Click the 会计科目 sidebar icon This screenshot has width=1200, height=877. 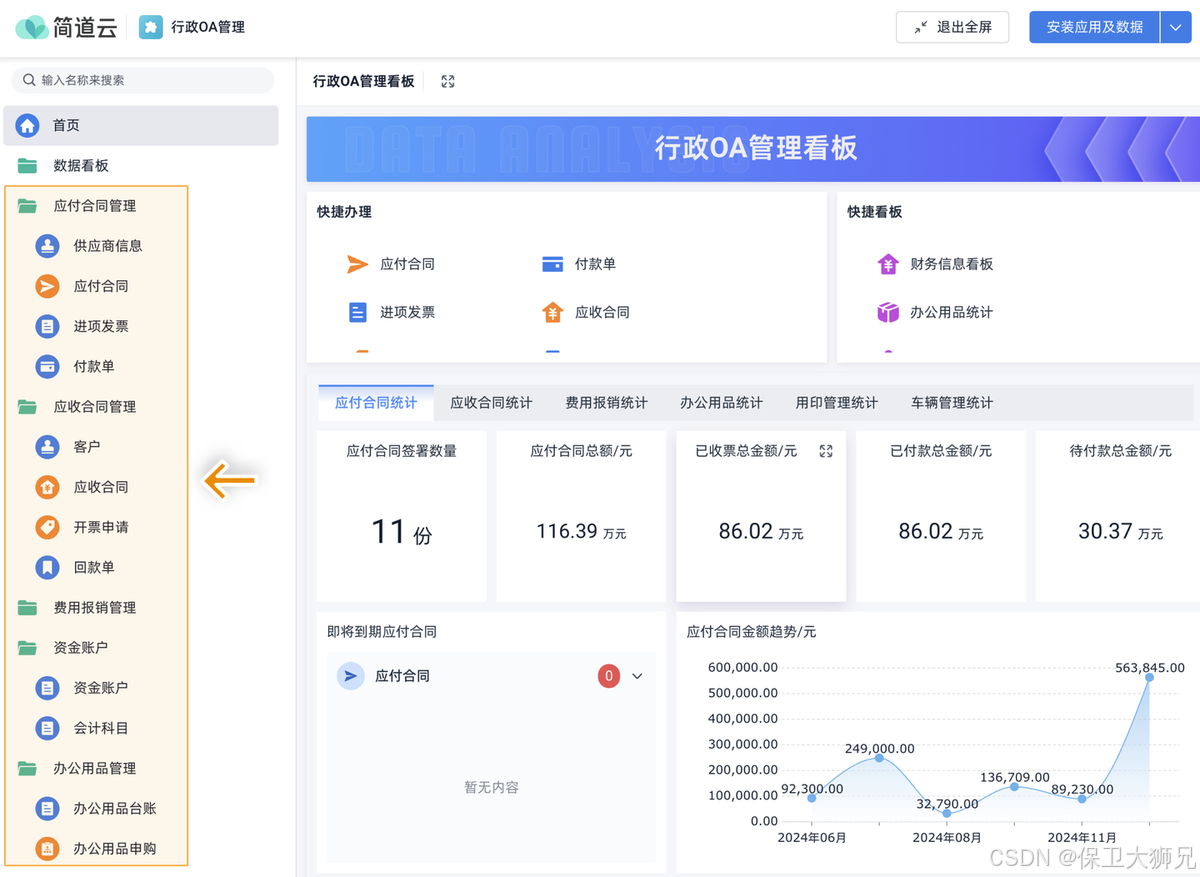(x=47, y=728)
